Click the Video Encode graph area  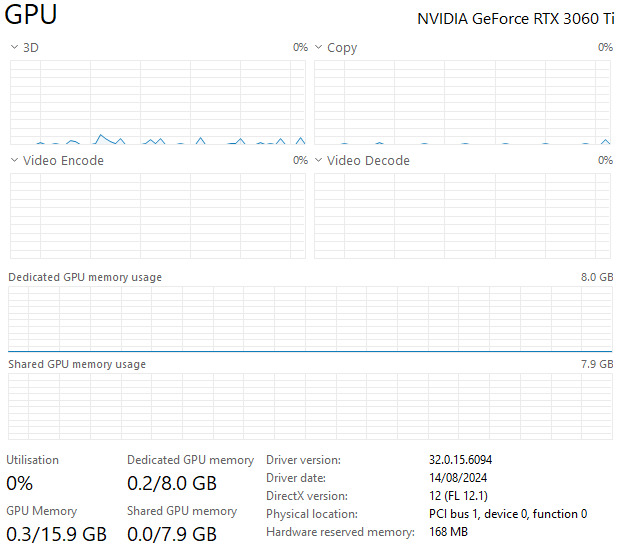click(158, 216)
